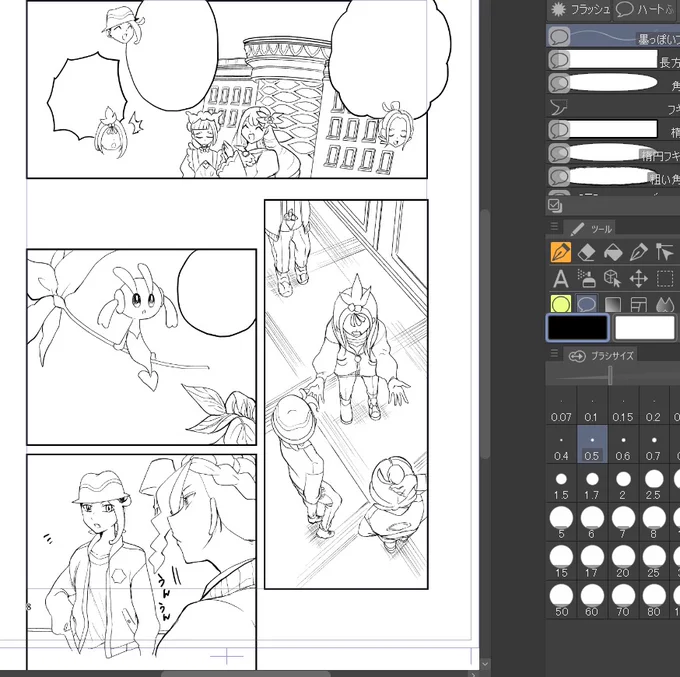This screenshot has height=677, width=680.
Task: Select the orange Pen tool
Action: tap(561, 252)
